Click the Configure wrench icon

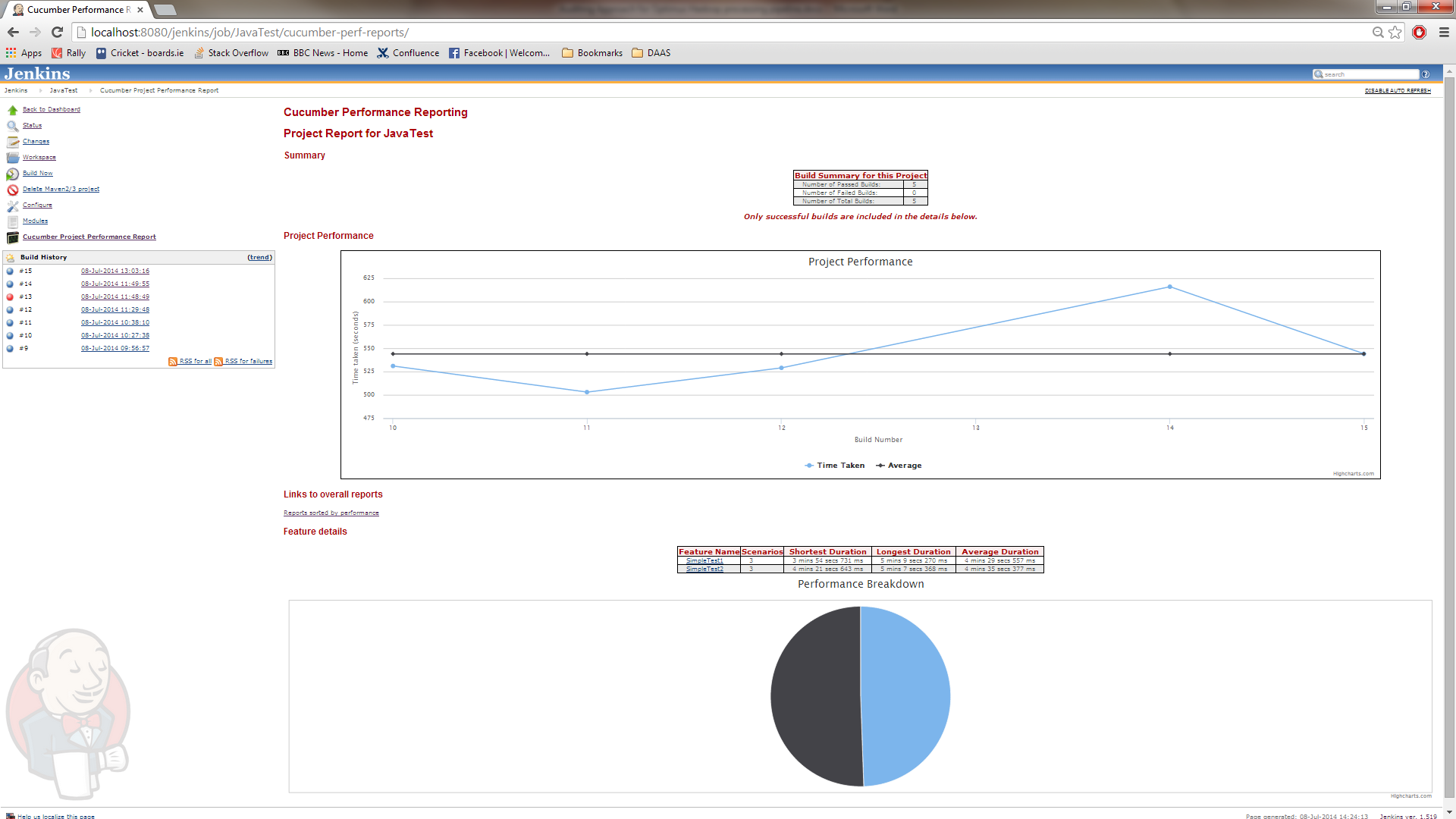tap(13, 206)
